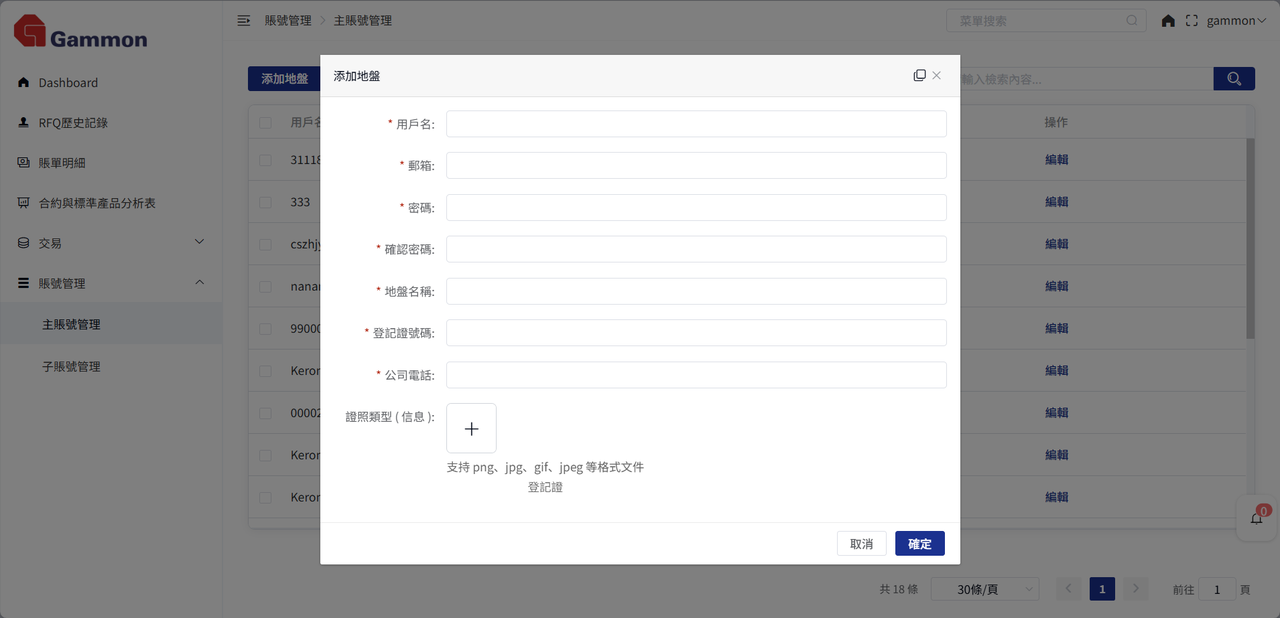1280x618 pixels.
Task: Click the plus upload box for 證照類型
Action: (471, 429)
